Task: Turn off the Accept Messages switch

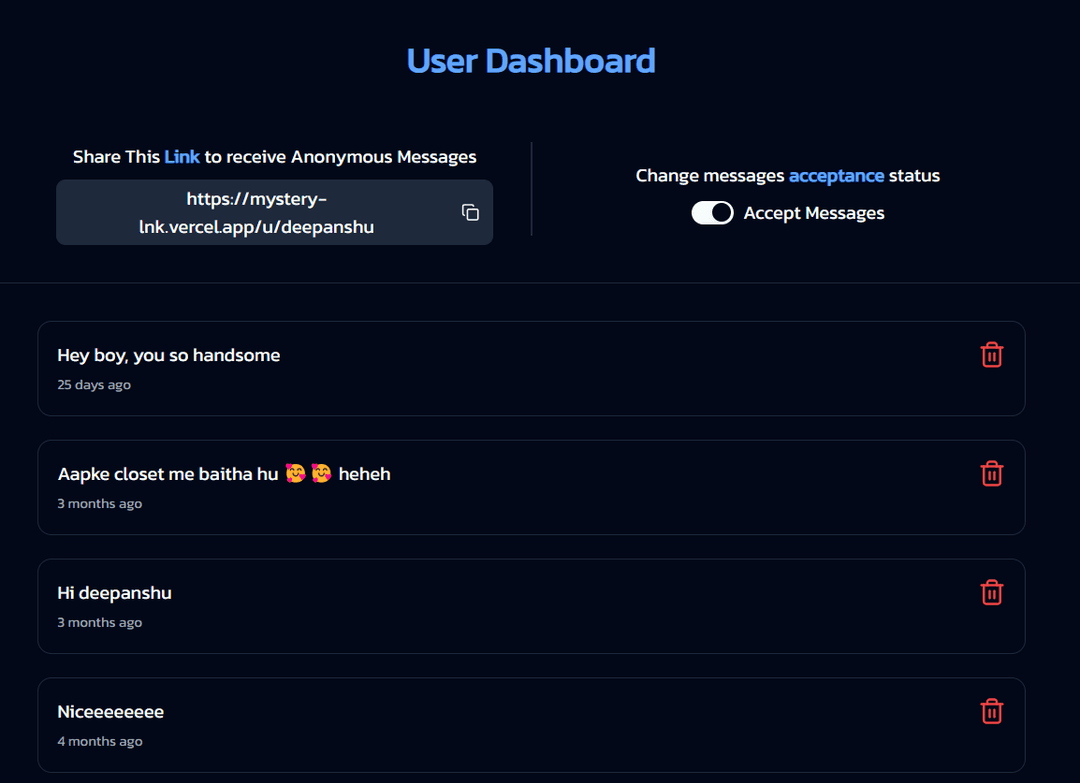Action: coord(712,213)
